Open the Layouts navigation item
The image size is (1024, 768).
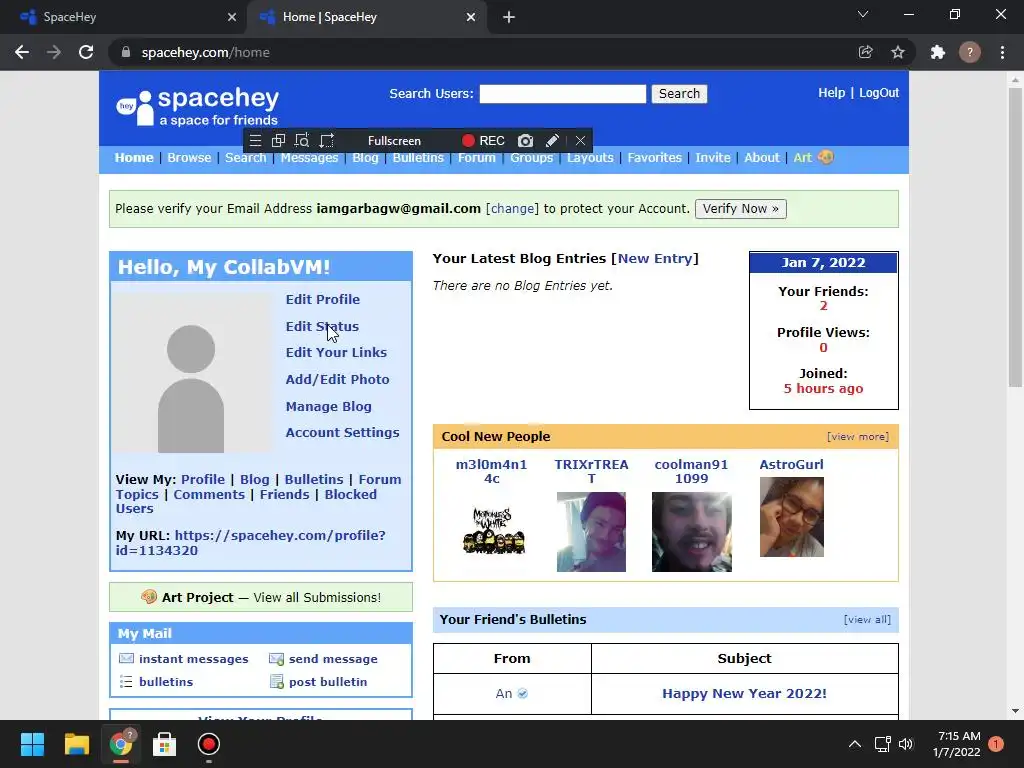(x=590, y=157)
